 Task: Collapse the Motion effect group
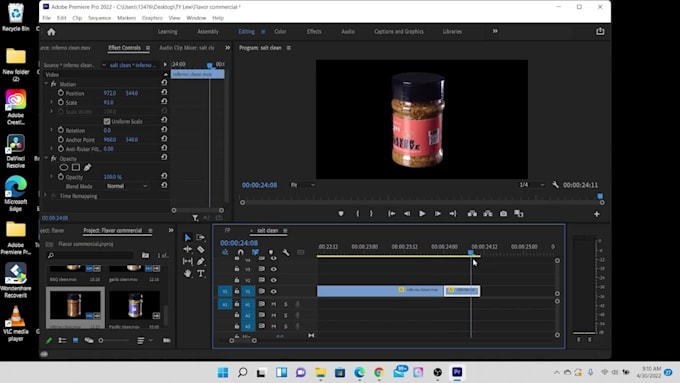(x=46, y=84)
